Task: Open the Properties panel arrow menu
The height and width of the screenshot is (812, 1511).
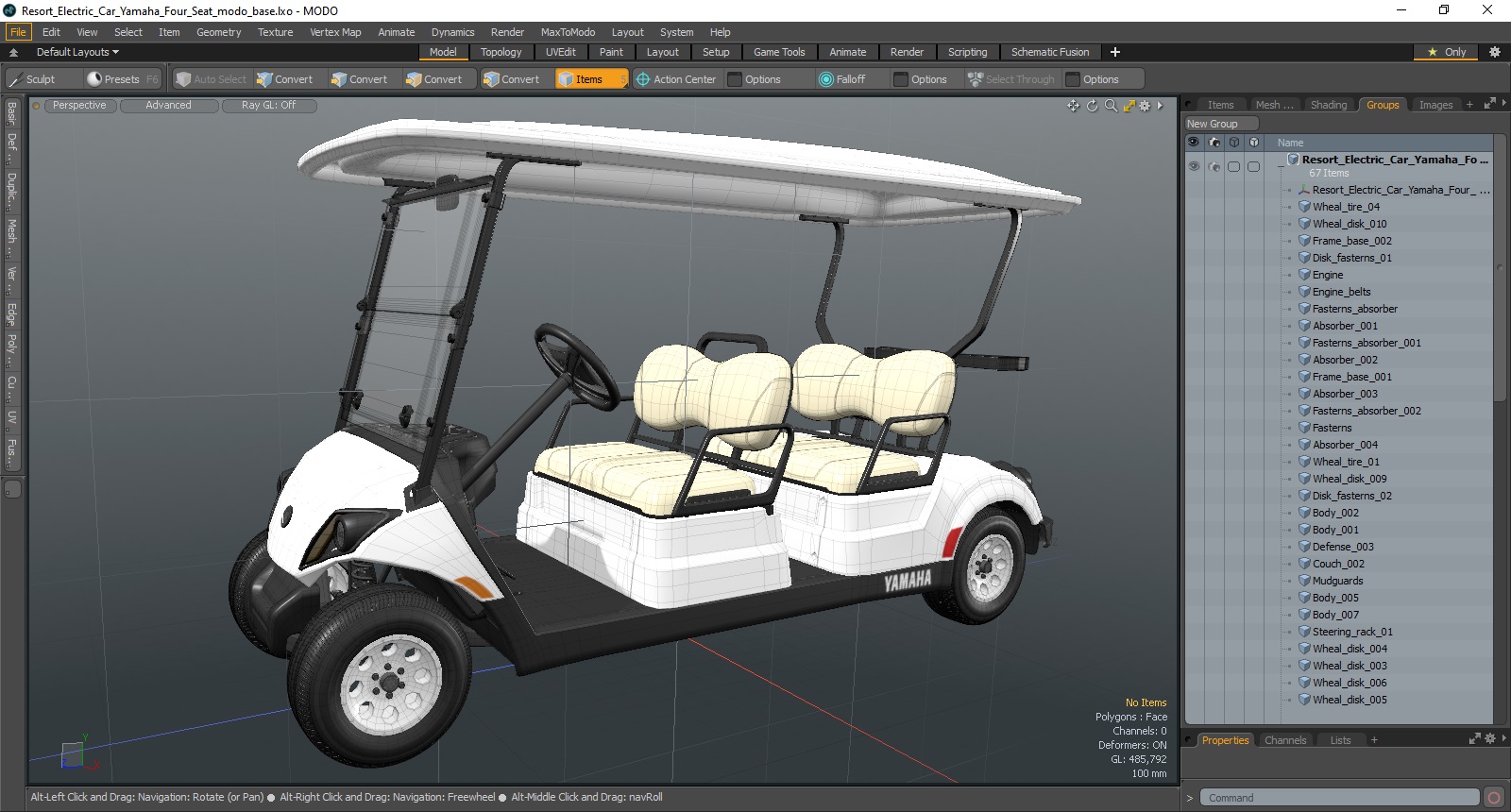Action: coord(1503,739)
